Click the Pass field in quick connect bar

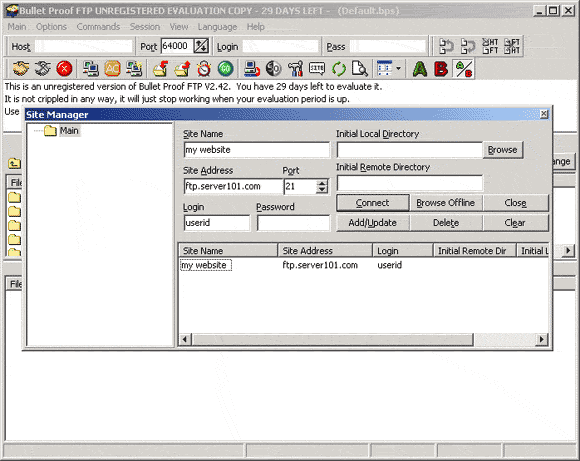point(388,46)
